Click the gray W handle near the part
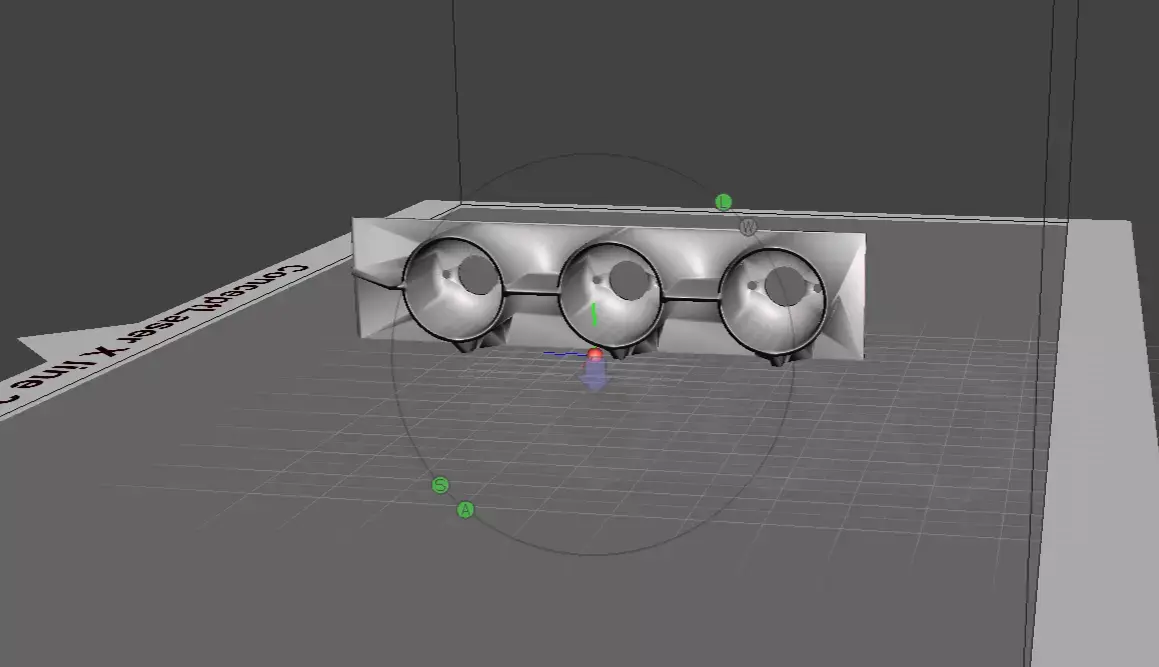 (x=749, y=227)
